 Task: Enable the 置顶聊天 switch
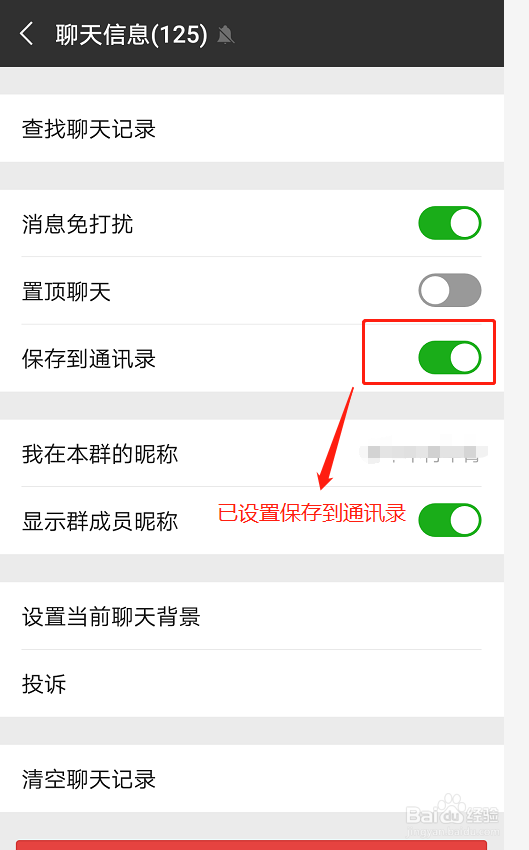450,290
